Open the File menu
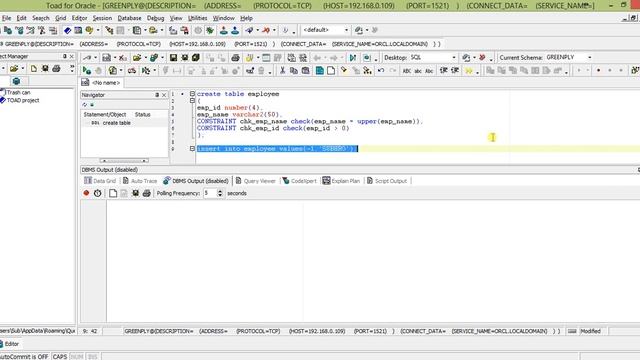The image size is (640, 360). [6, 18]
